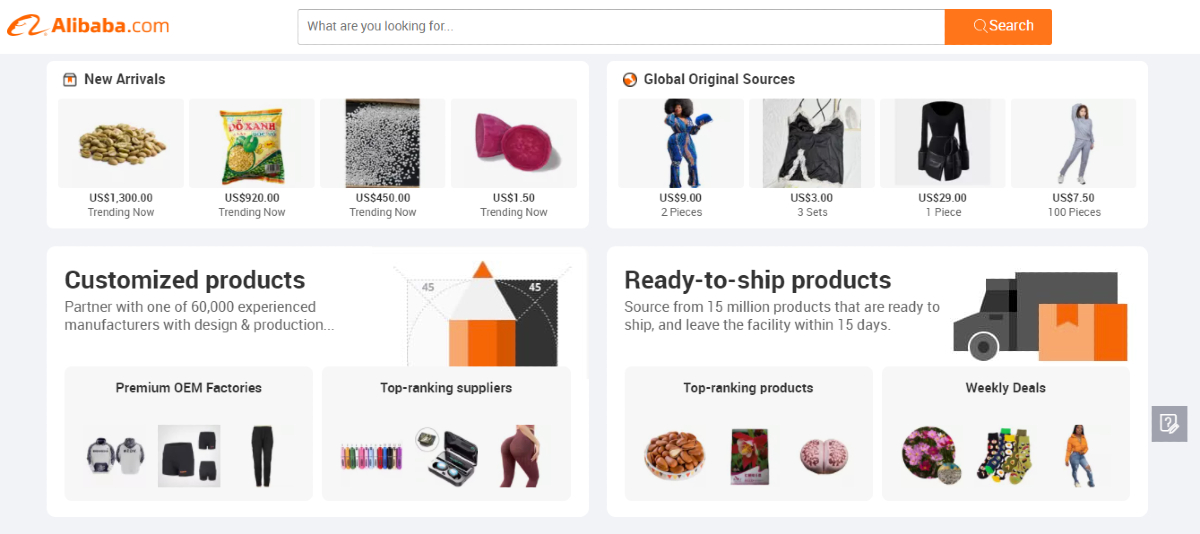Select the US$1.50 purple sweet potato item
The height and width of the screenshot is (534, 1200).
pos(514,143)
